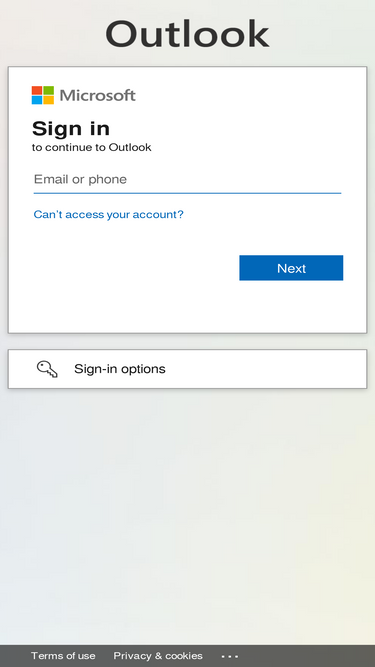This screenshot has height=667, width=375.
Task: Click the large Outlook title heading
Action: pyautogui.click(x=187, y=34)
